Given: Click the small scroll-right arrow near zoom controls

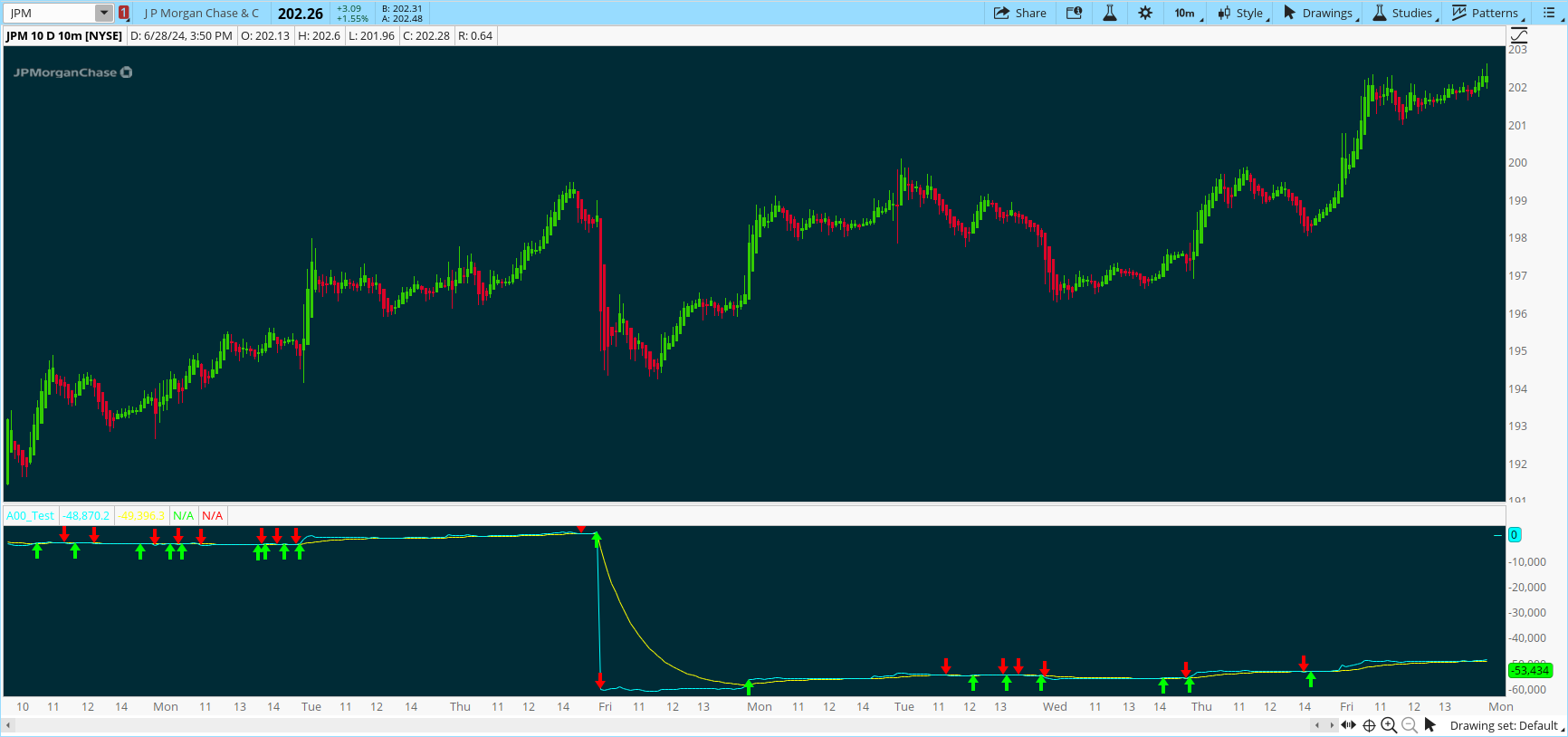Looking at the screenshot, I should click(1332, 725).
